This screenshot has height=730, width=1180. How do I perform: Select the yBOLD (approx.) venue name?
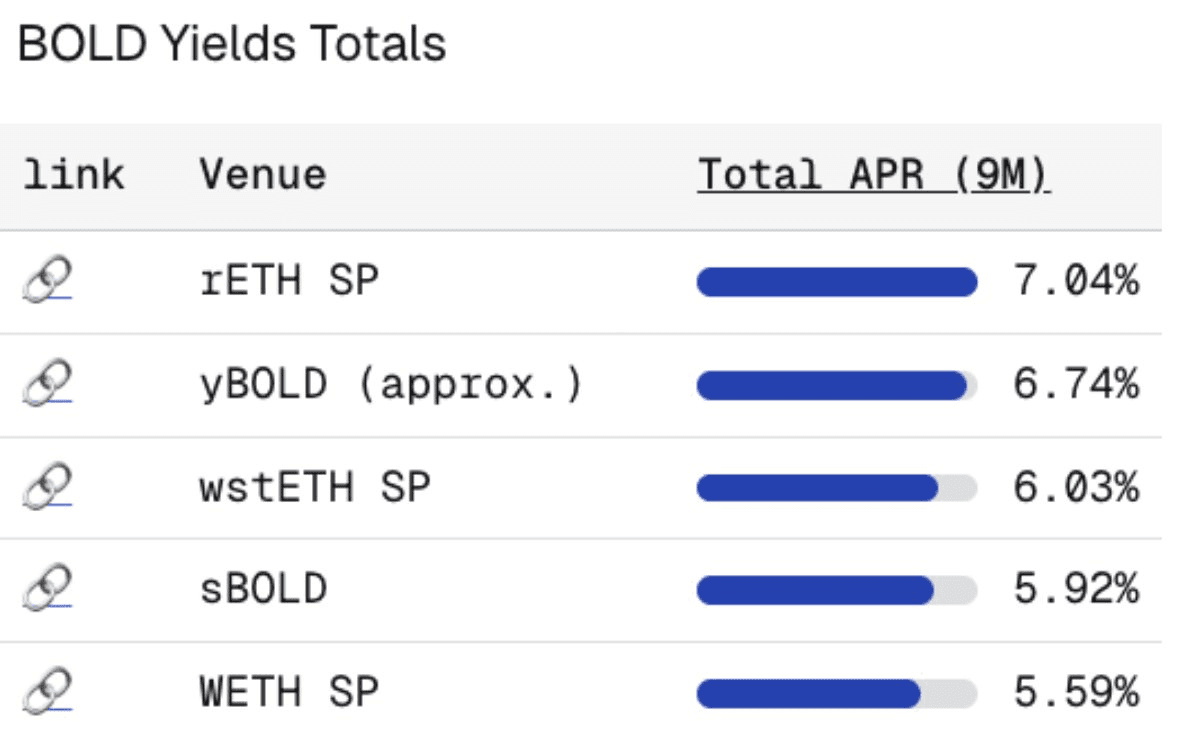390,385
